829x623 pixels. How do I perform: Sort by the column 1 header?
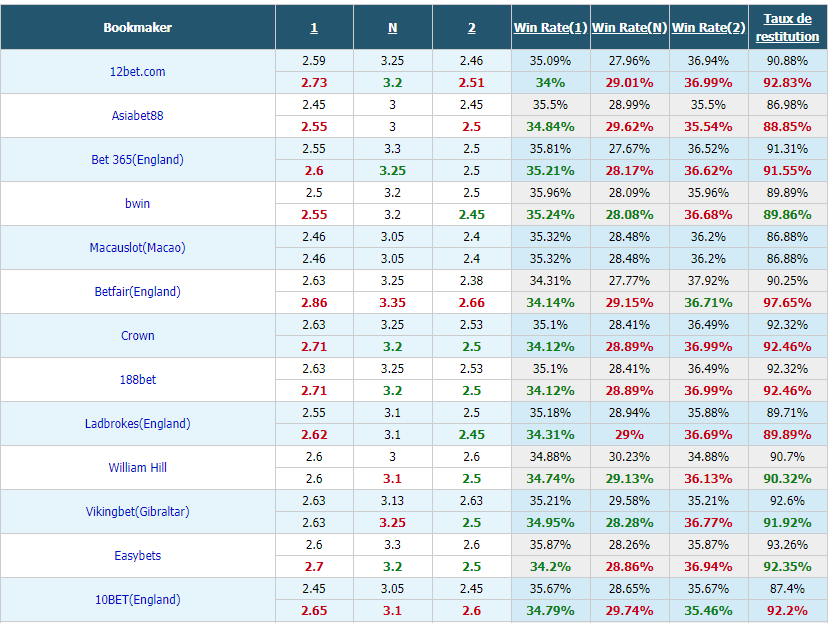[314, 28]
